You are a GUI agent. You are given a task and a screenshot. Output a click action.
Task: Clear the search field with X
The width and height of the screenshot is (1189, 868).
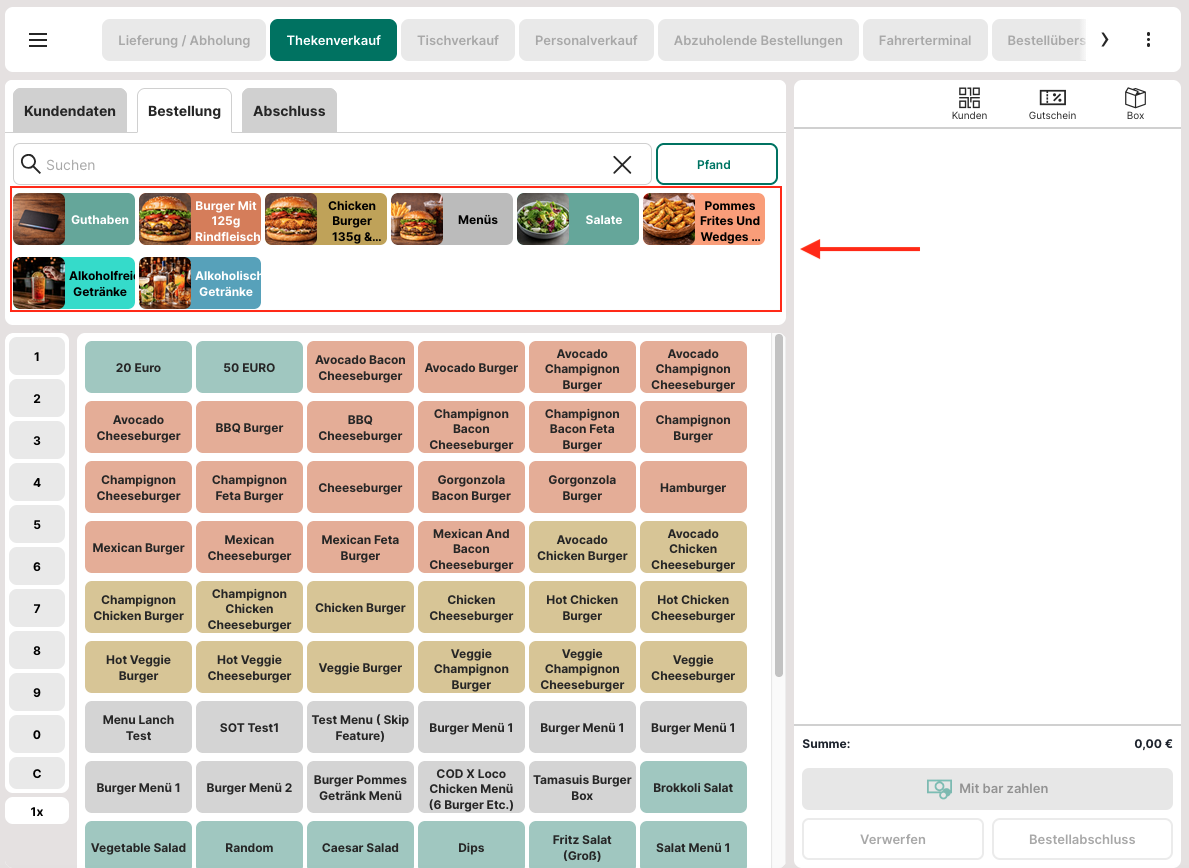(622, 165)
